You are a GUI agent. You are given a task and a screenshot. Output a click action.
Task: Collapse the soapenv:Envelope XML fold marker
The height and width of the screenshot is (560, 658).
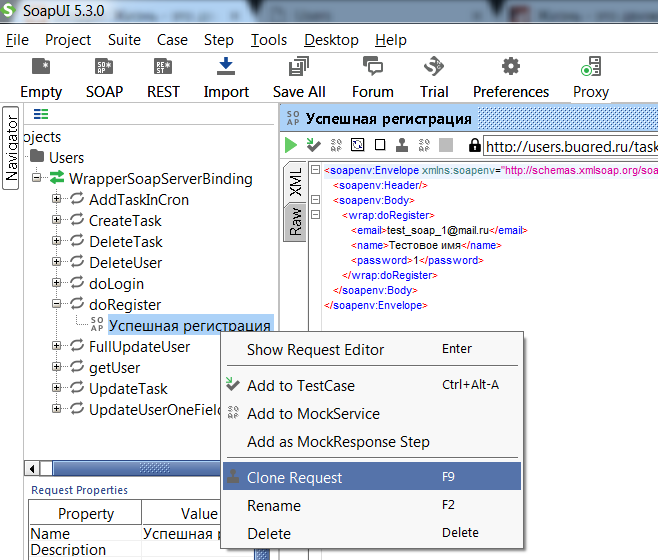pyautogui.click(x=315, y=170)
